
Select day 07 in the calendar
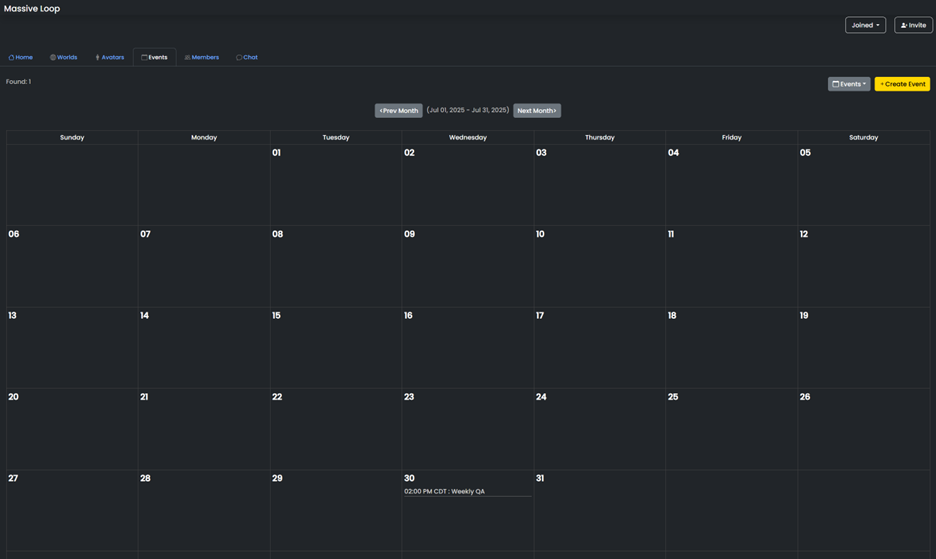coord(204,266)
